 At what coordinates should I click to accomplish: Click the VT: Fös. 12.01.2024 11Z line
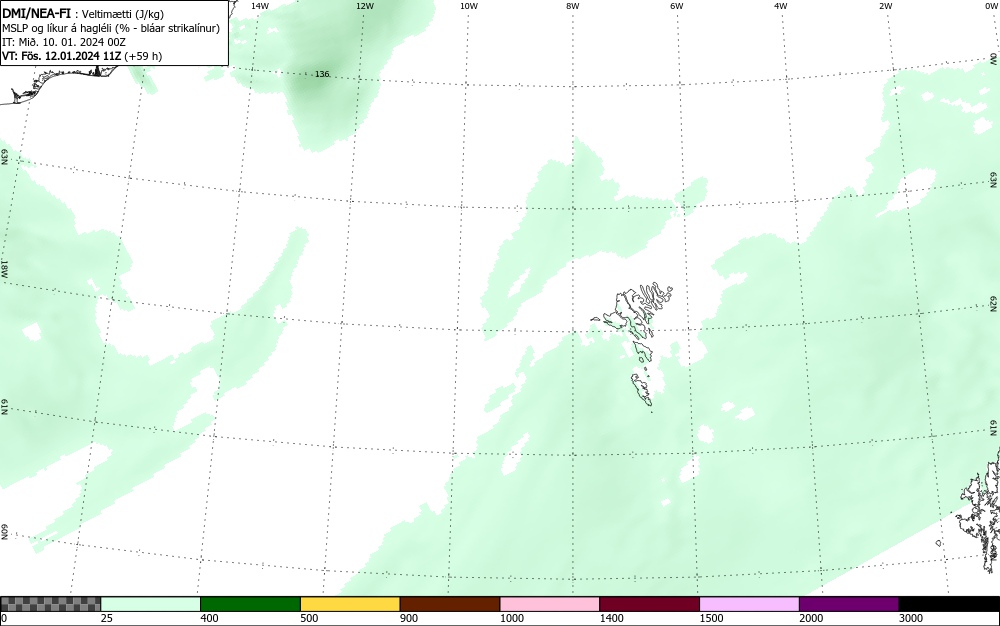tap(82, 56)
